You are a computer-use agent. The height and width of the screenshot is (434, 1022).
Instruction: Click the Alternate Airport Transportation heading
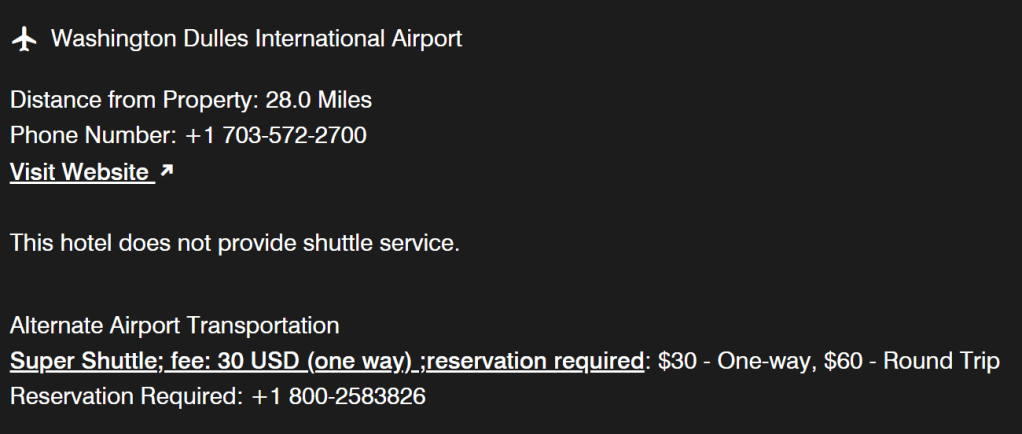[174, 326]
